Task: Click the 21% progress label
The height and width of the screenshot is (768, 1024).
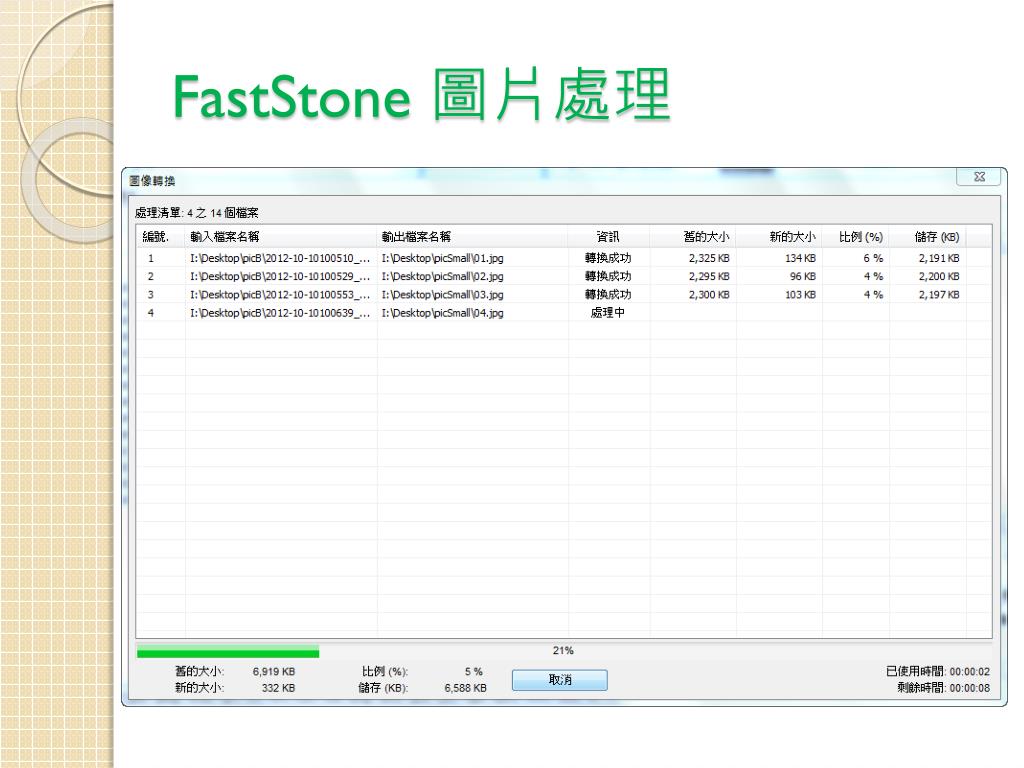Action: (x=563, y=650)
